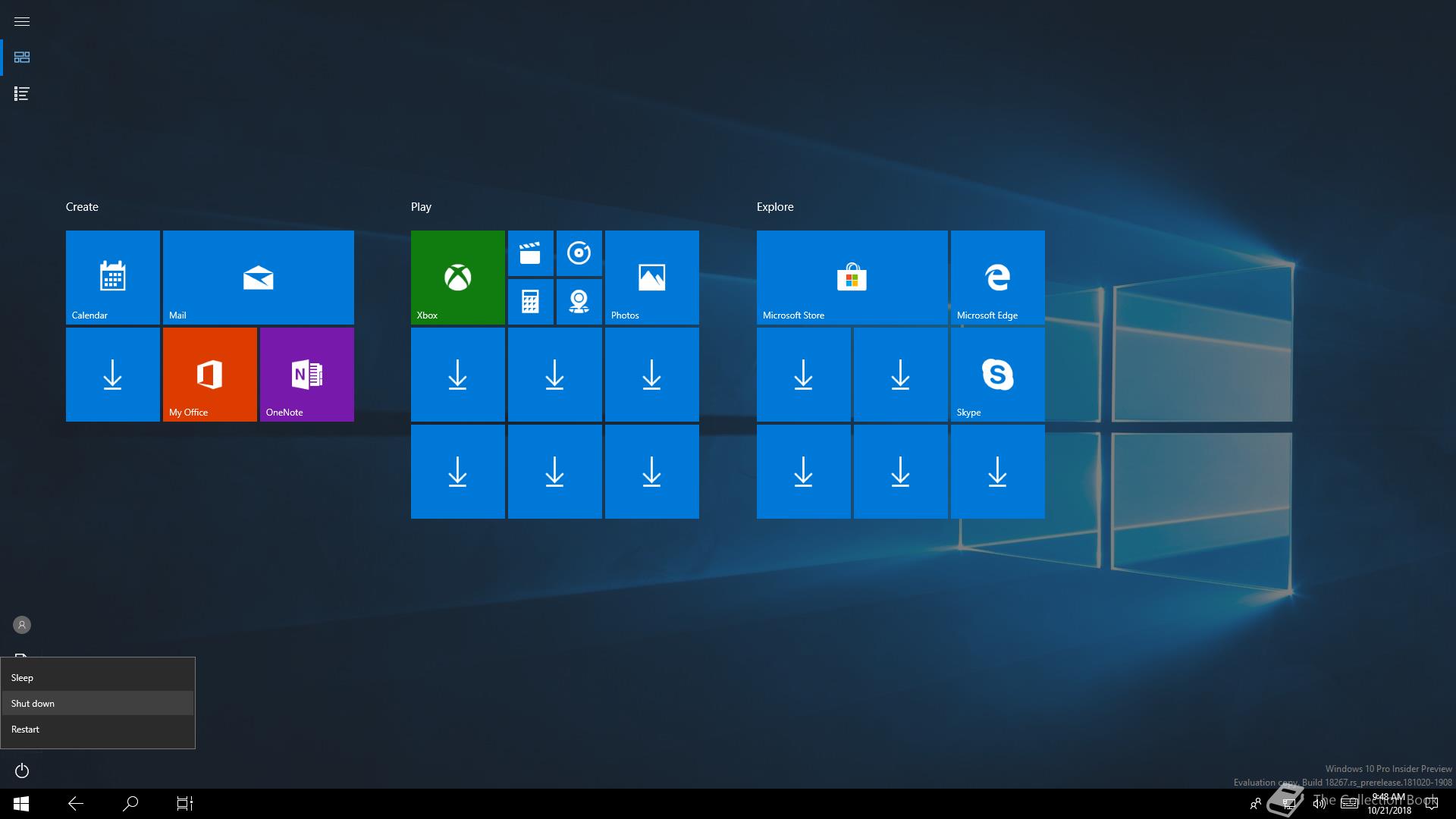Open the Action Center notification icon

pos(1432,804)
